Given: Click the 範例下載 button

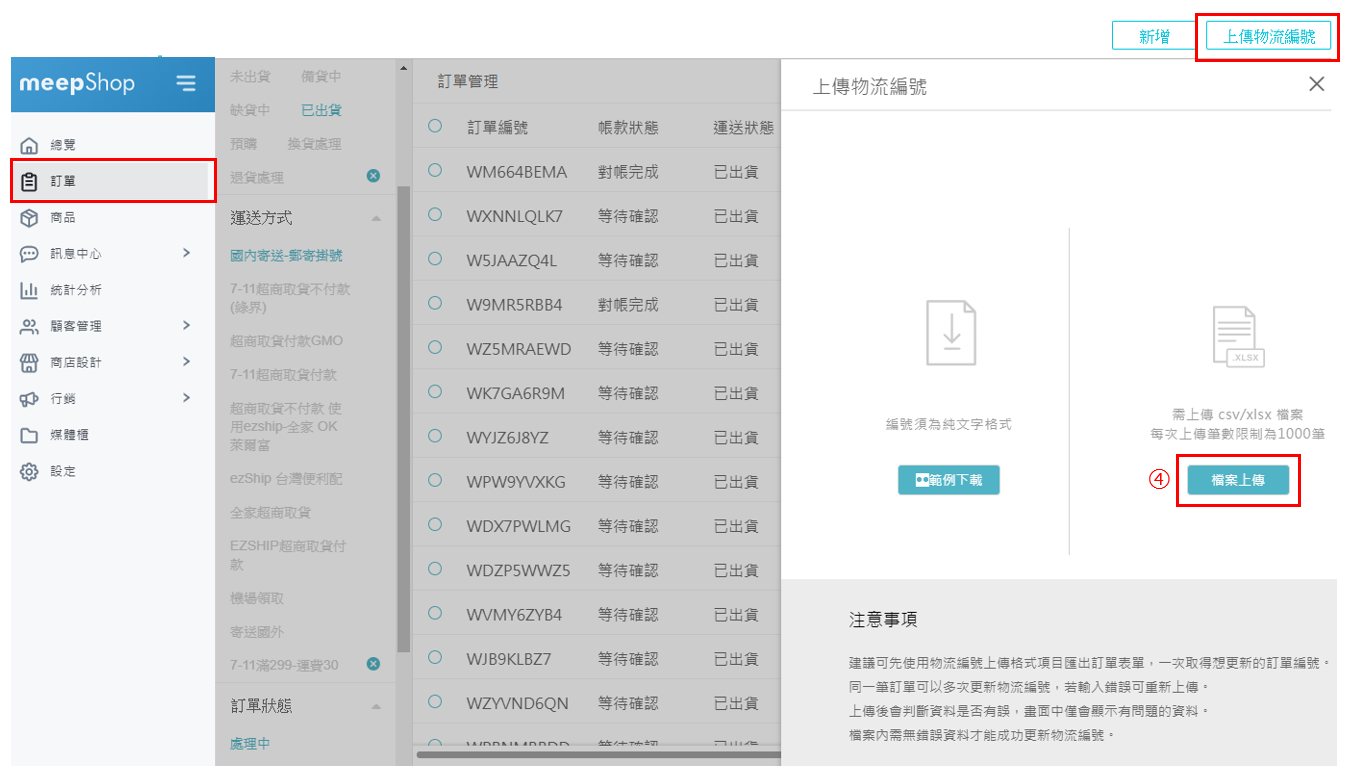Looking at the screenshot, I should [948, 480].
